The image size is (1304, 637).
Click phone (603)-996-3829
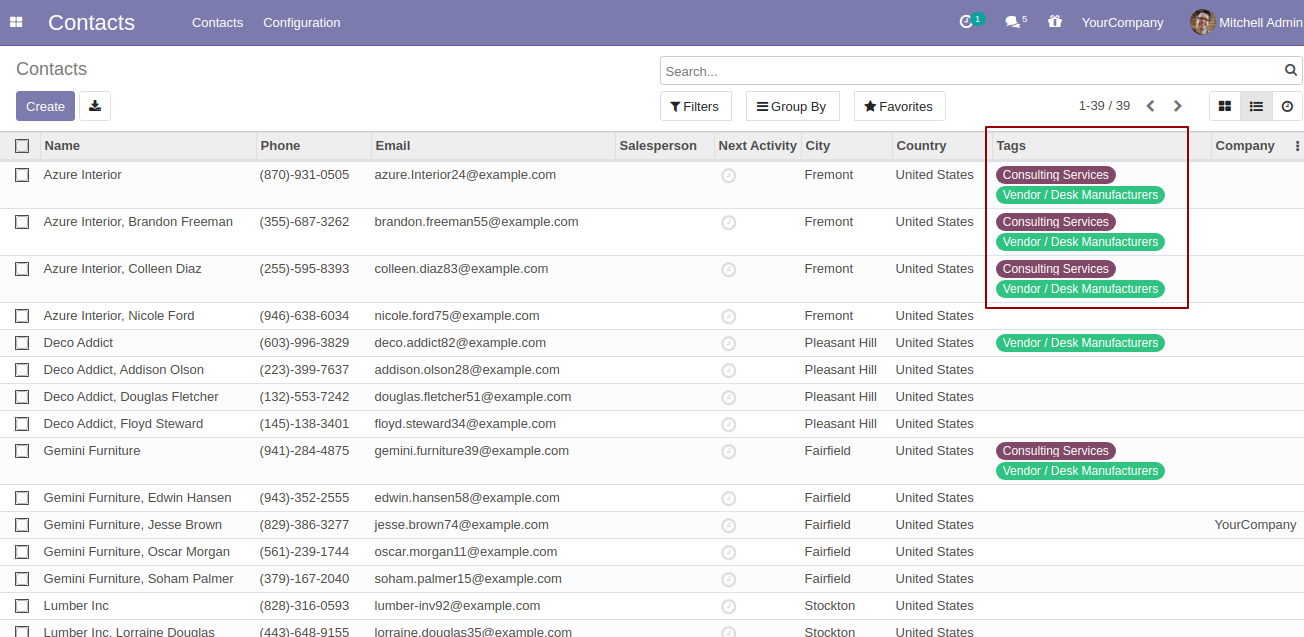[304, 343]
